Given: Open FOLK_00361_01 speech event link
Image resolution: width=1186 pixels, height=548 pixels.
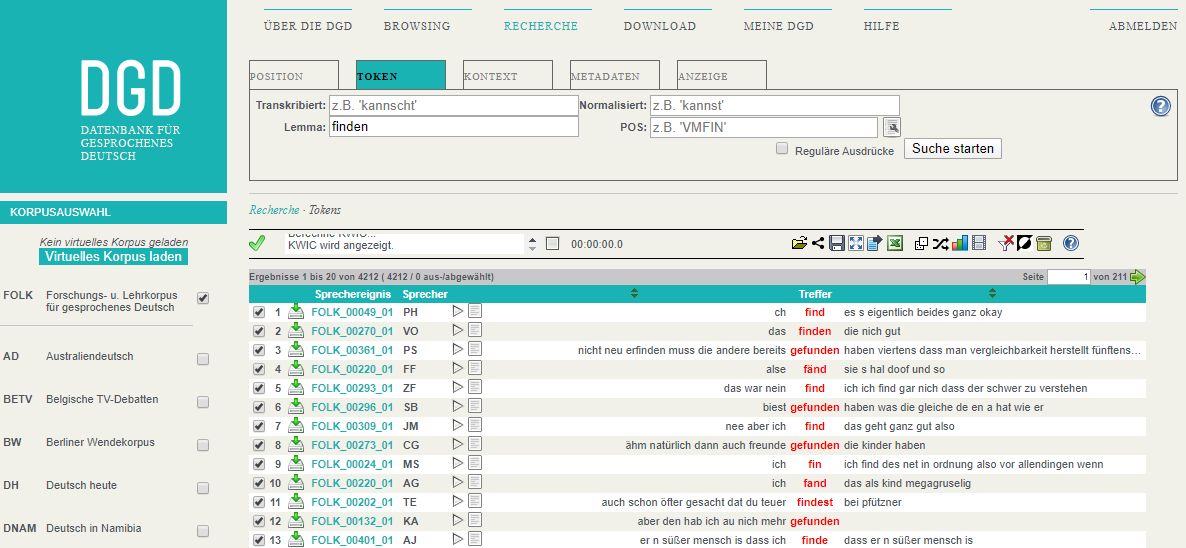Looking at the screenshot, I should click(x=352, y=350).
